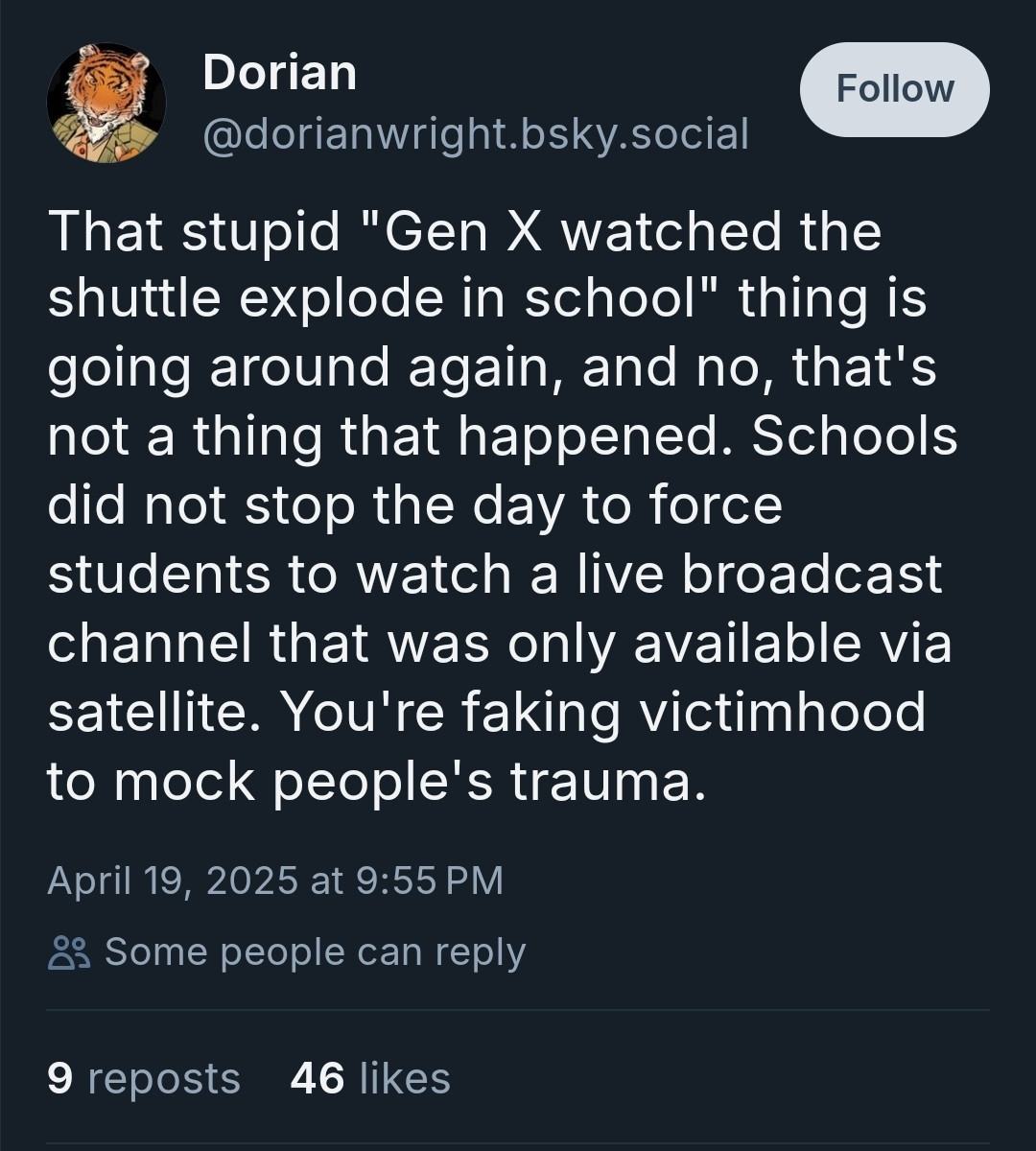The image size is (1036, 1151).
Task: Click the line "going around again, and no, that's"
Action: click(x=491, y=368)
